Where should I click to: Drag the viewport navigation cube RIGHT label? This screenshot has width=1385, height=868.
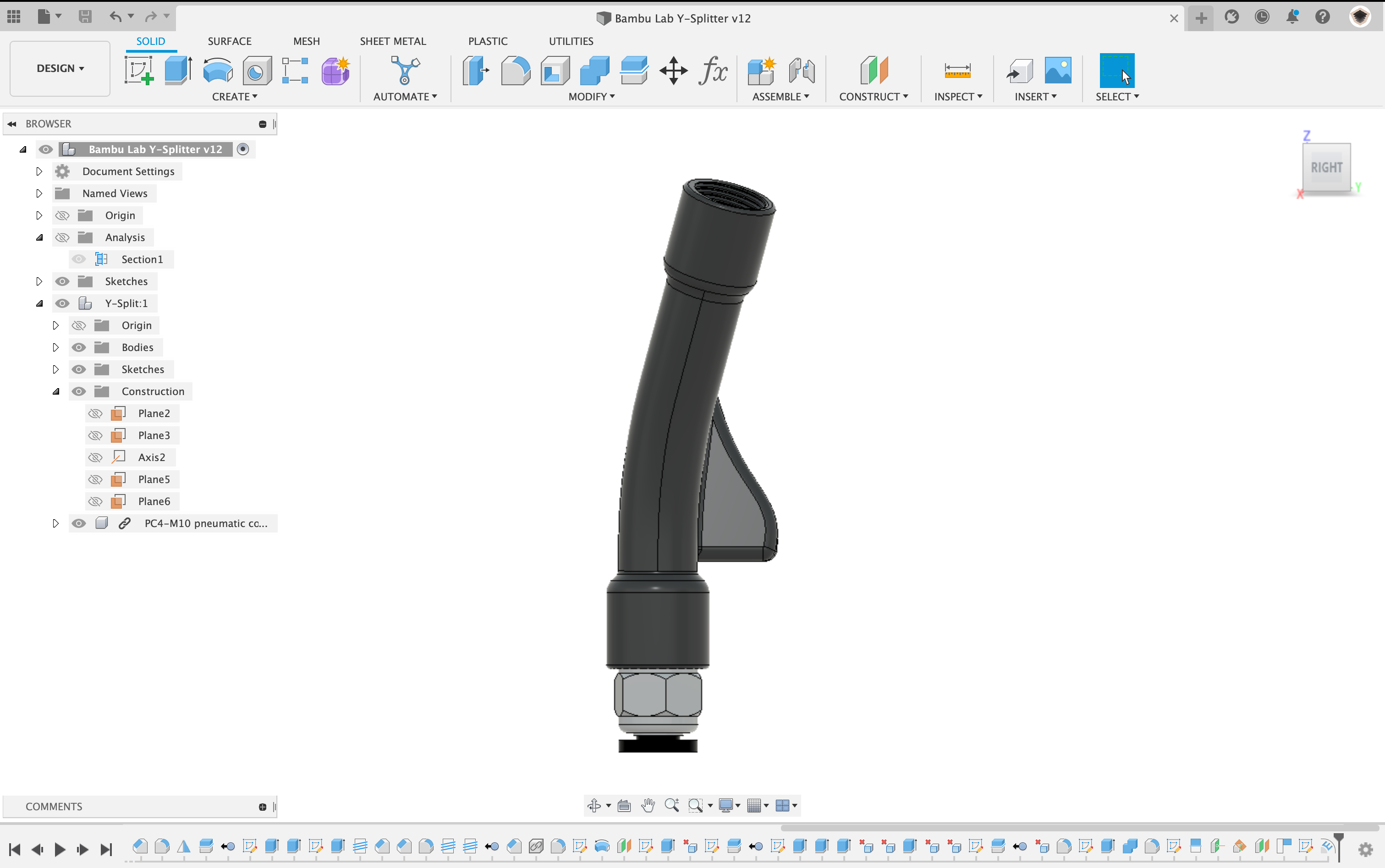point(1326,167)
